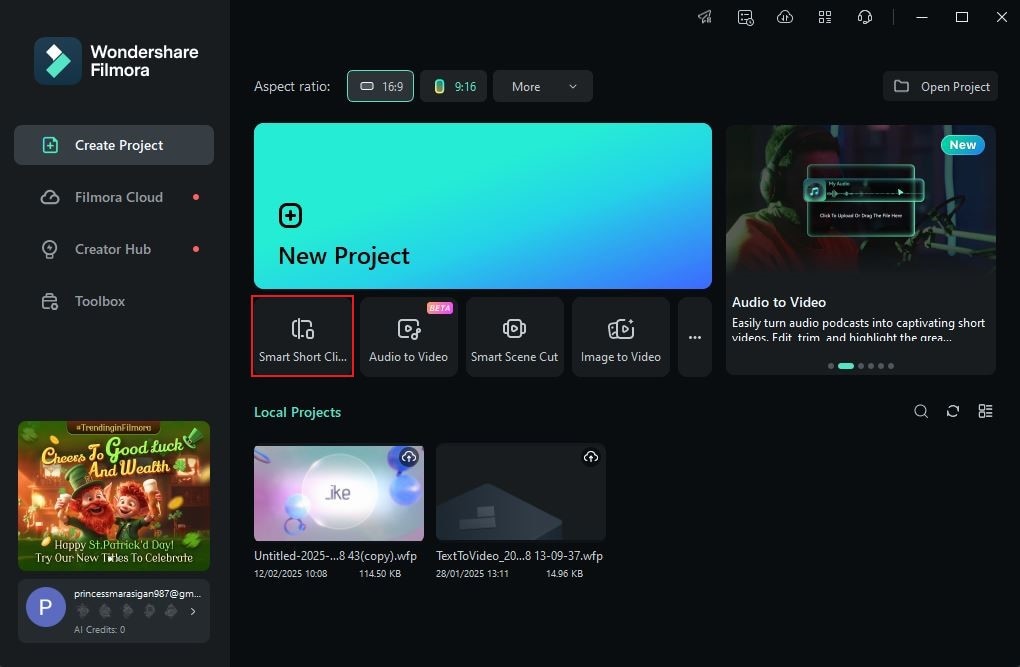Image resolution: width=1020 pixels, height=667 pixels.
Task: Select first carousel dot on promo banner
Action: click(x=831, y=366)
